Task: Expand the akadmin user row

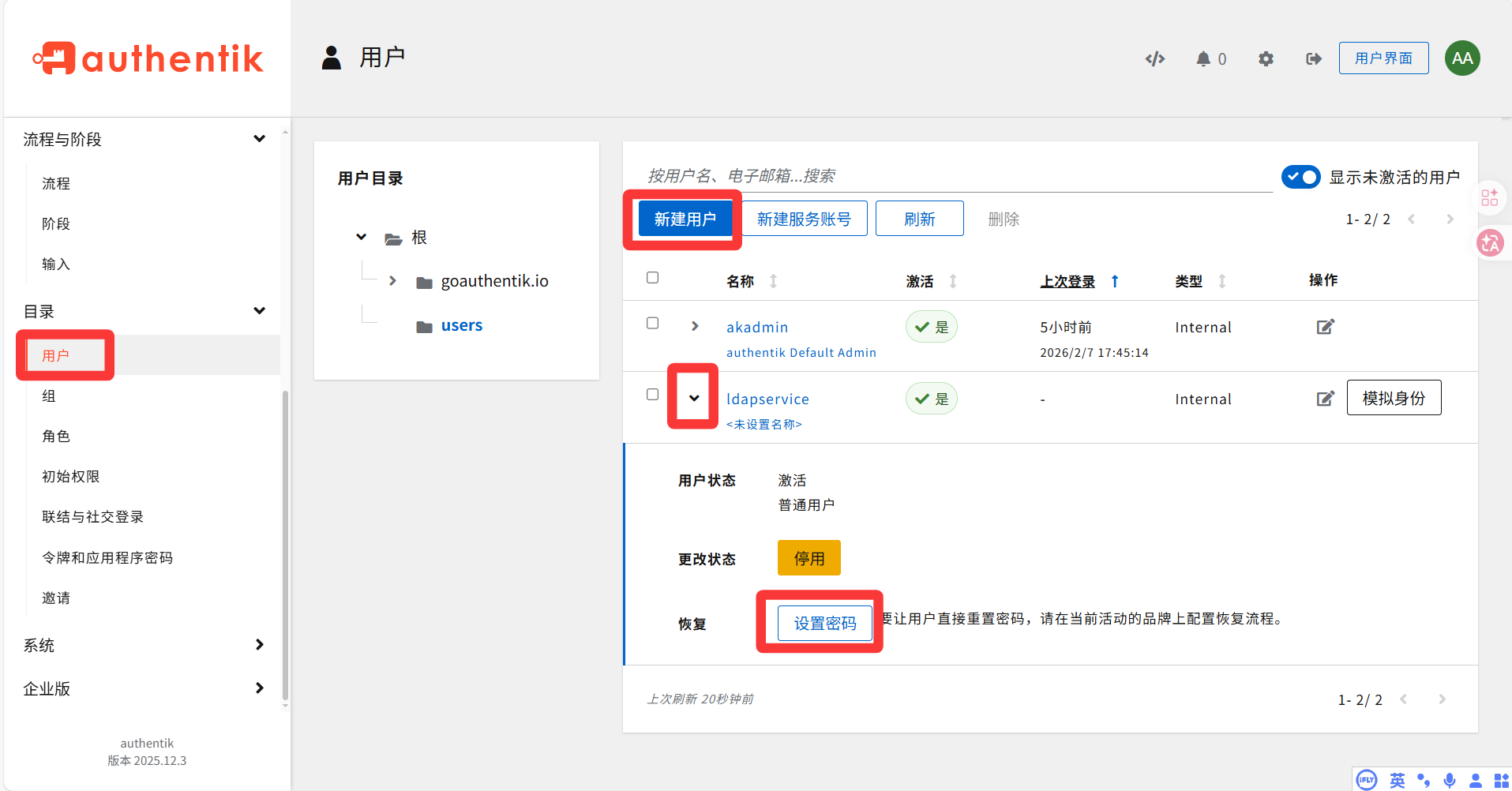Action: pos(695,326)
